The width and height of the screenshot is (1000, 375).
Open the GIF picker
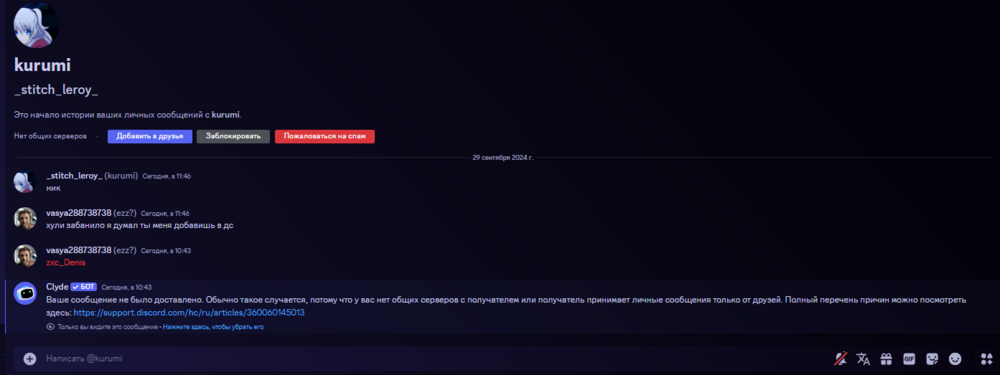point(909,358)
